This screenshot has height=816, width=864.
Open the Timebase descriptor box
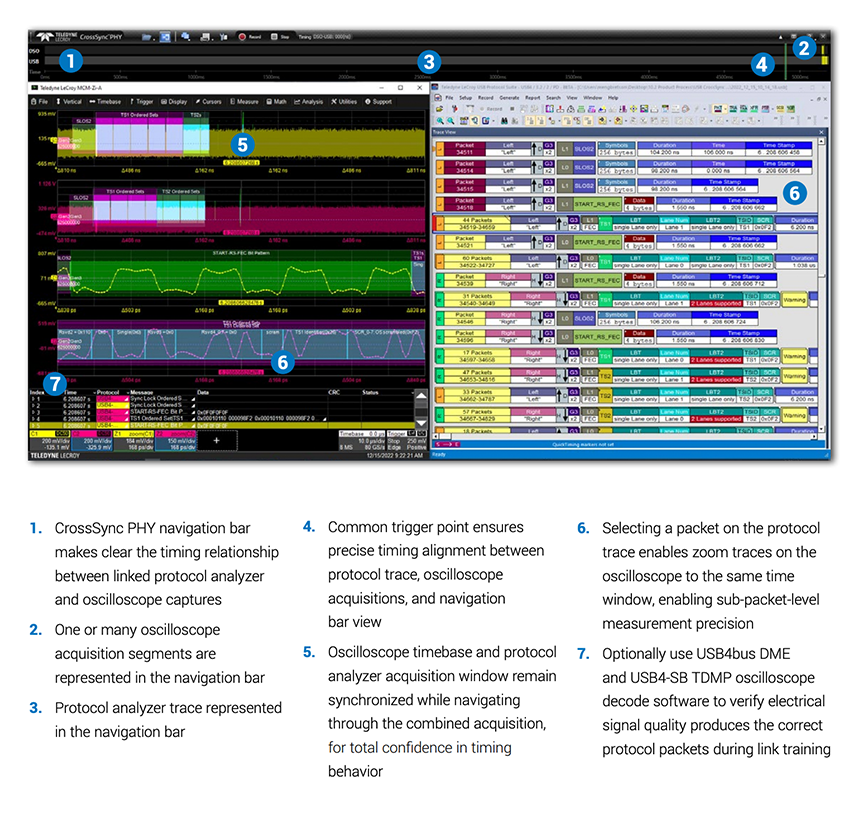click(x=362, y=441)
